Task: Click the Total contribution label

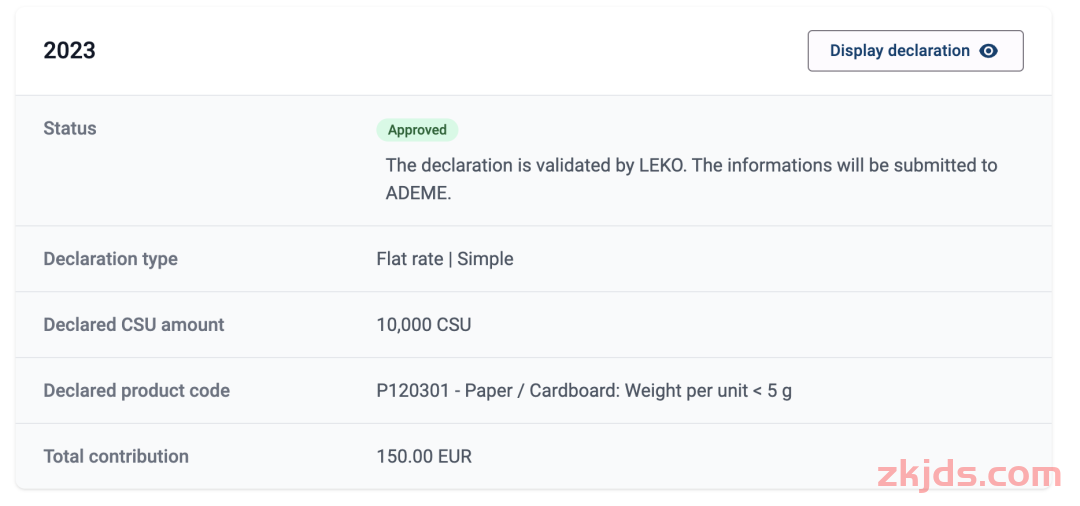Action: point(116,457)
